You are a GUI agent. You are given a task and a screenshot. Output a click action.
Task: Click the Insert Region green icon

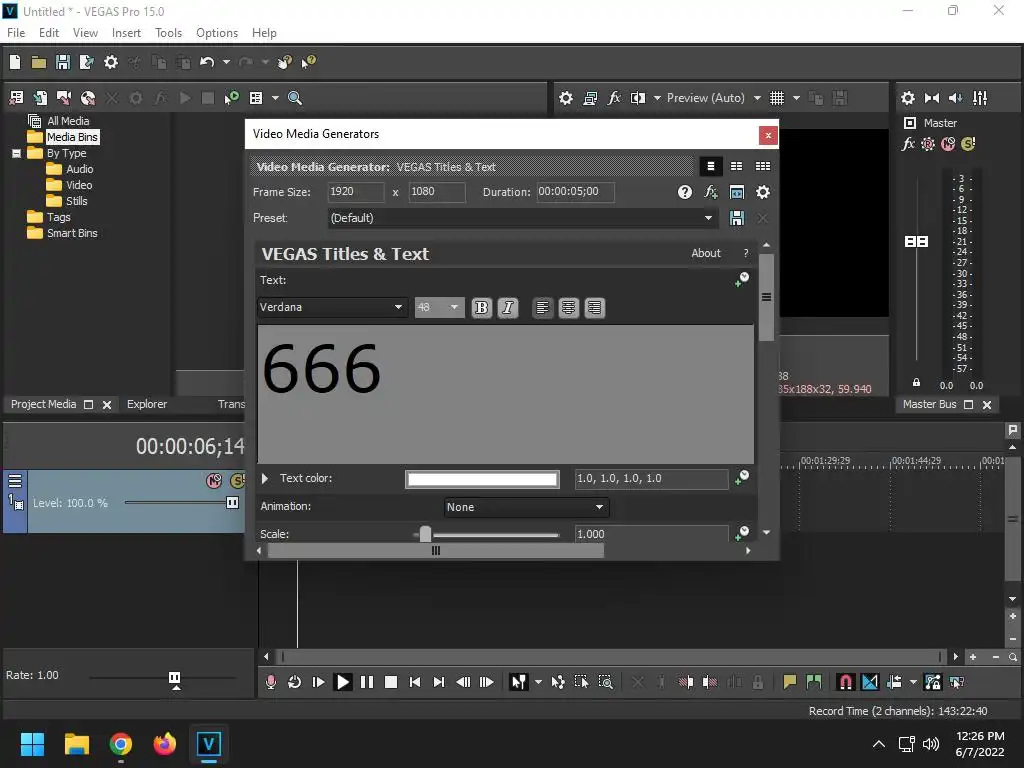tap(814, 682)
